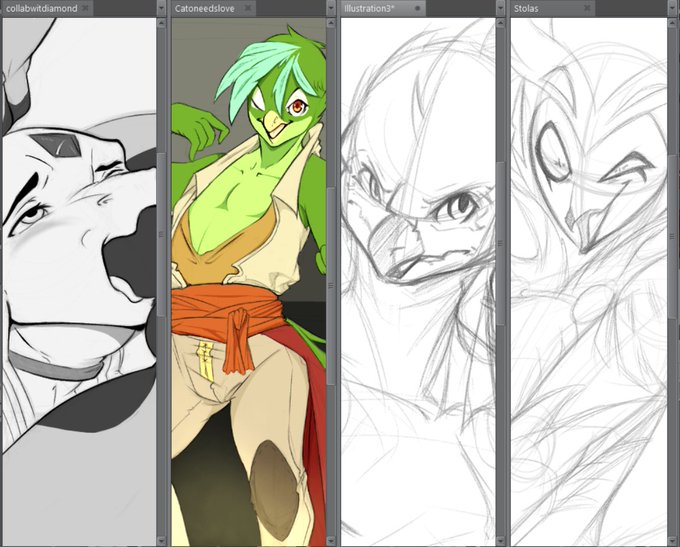This screenshot has height=547, width=680.
Task: Click the scroll-up arrow of the Catoneedslove canvas
Action: tap(331, 23)
